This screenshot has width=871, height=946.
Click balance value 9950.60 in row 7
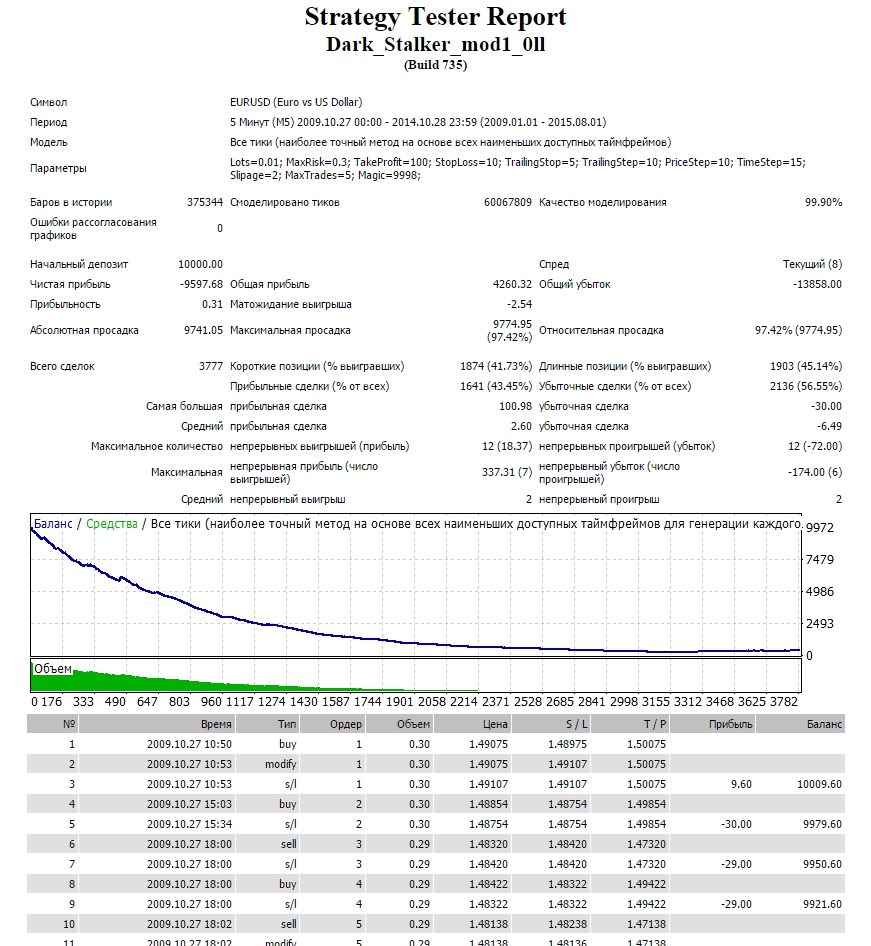pos(822,864)
